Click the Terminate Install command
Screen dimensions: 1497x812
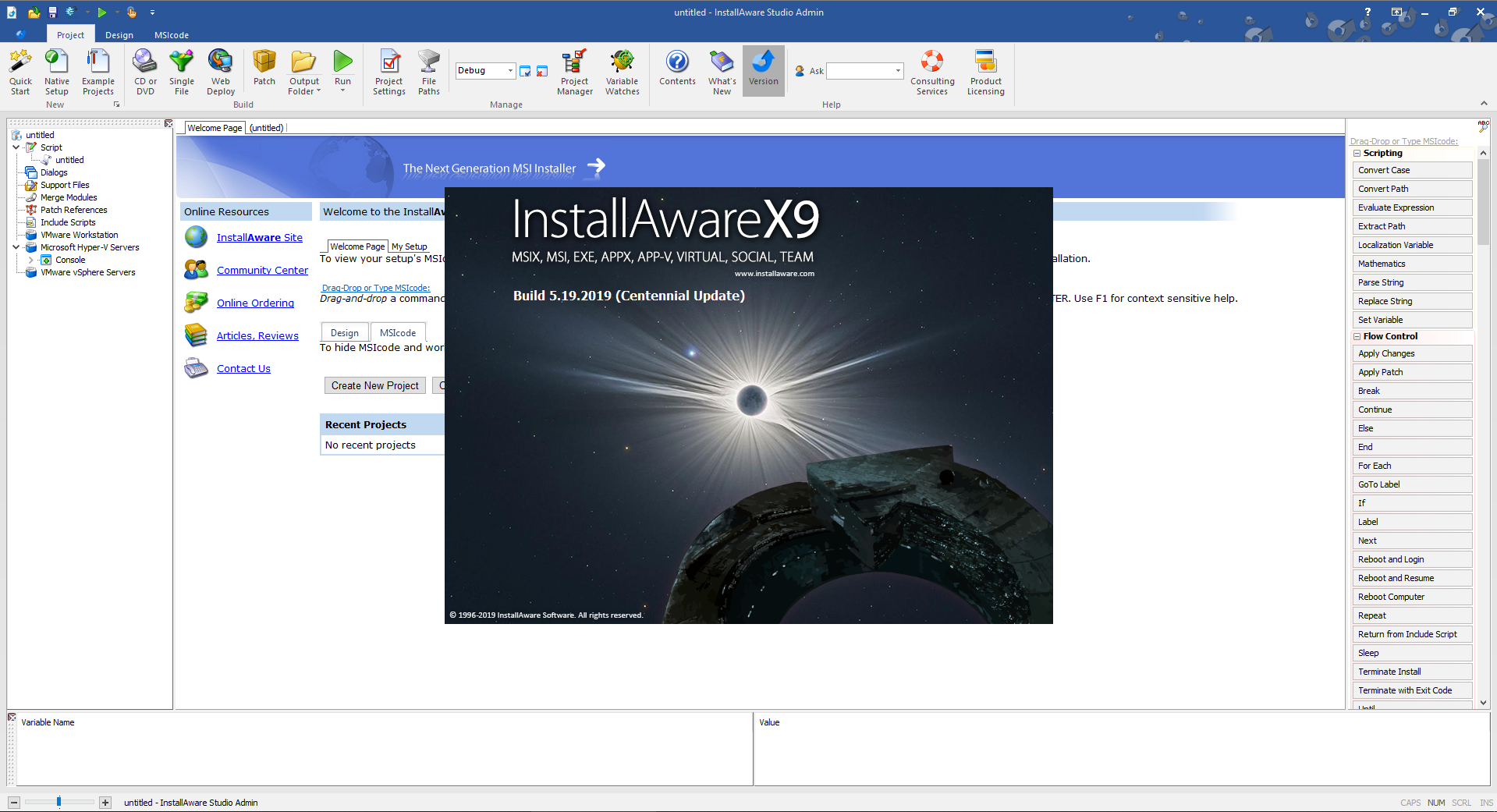point(1412,672)
